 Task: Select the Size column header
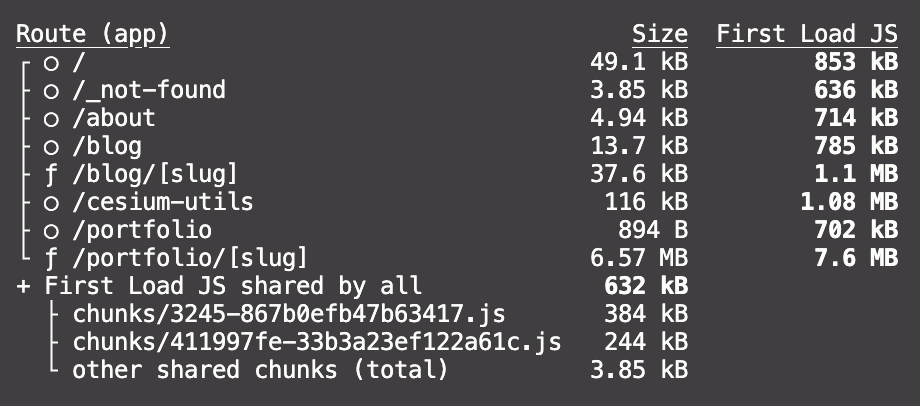[x=659, y=34]
